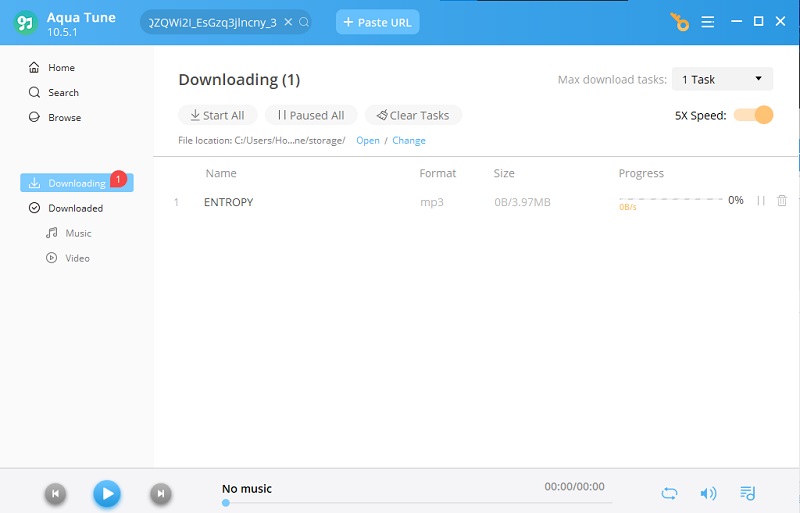Open the playlist queue icon

(747, 493)
